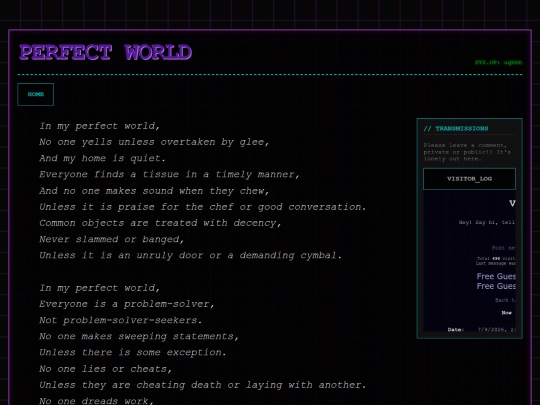Click 'Unless there is some exception.' line

click(x=133, y=352)
